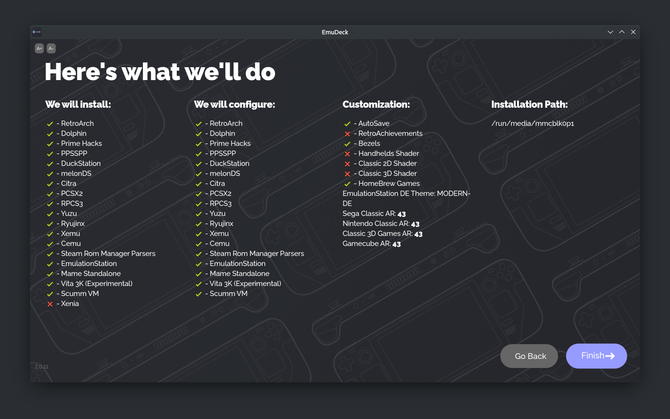
Task: Click 'HomeBrew Games' customization label
Action: [389, 184]
